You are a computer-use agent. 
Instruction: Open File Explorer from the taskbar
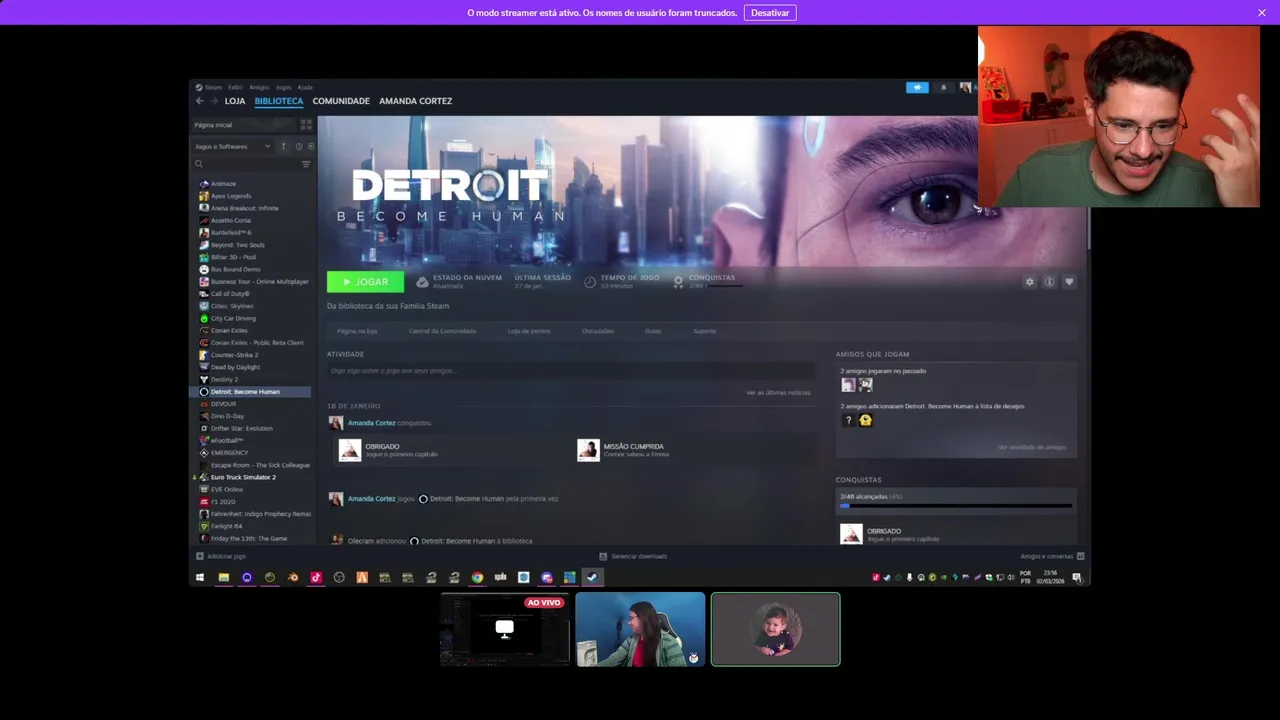click(x=223, y=577)
